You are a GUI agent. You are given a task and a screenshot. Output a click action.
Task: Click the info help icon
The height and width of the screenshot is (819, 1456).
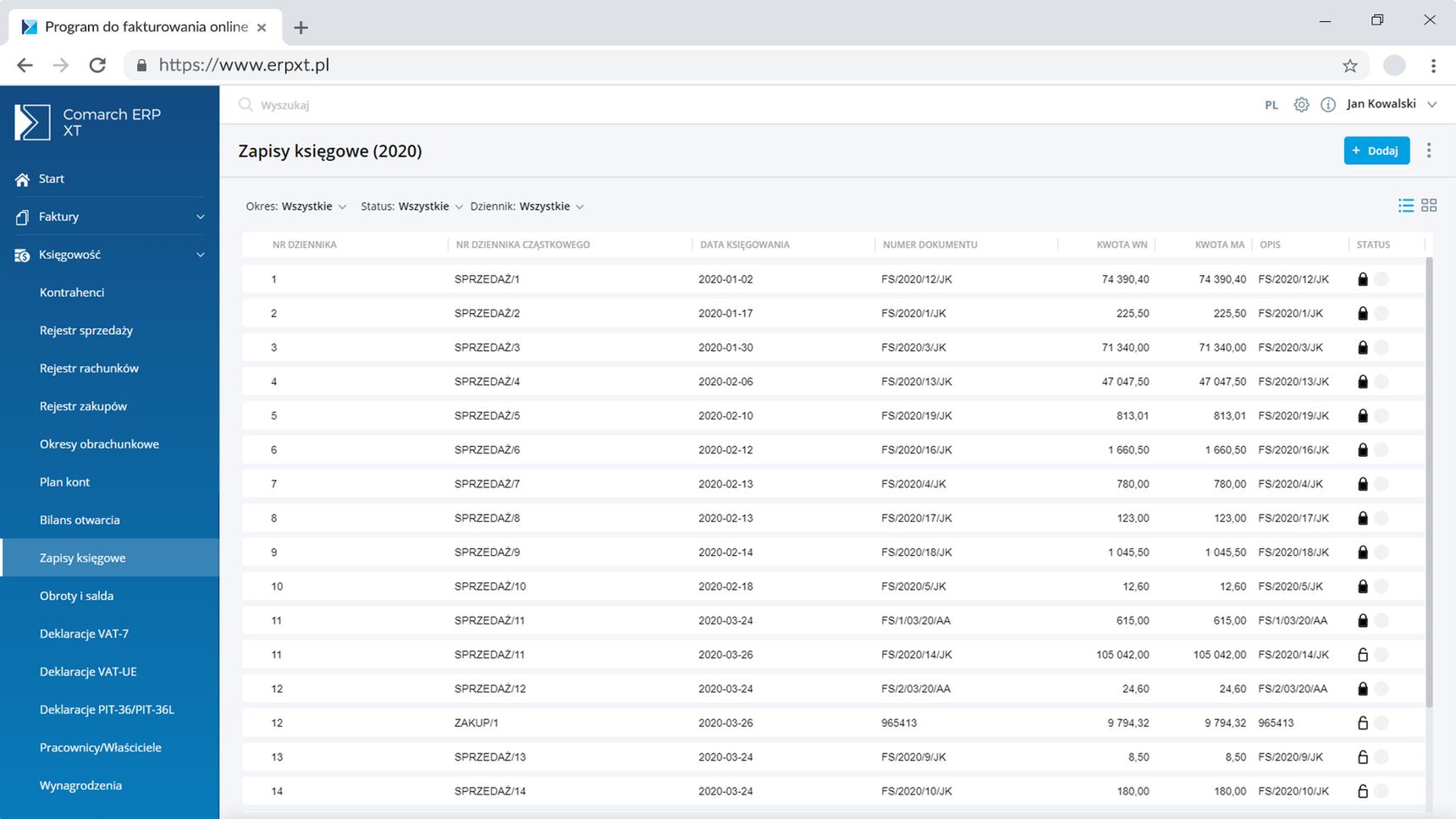1328,105
